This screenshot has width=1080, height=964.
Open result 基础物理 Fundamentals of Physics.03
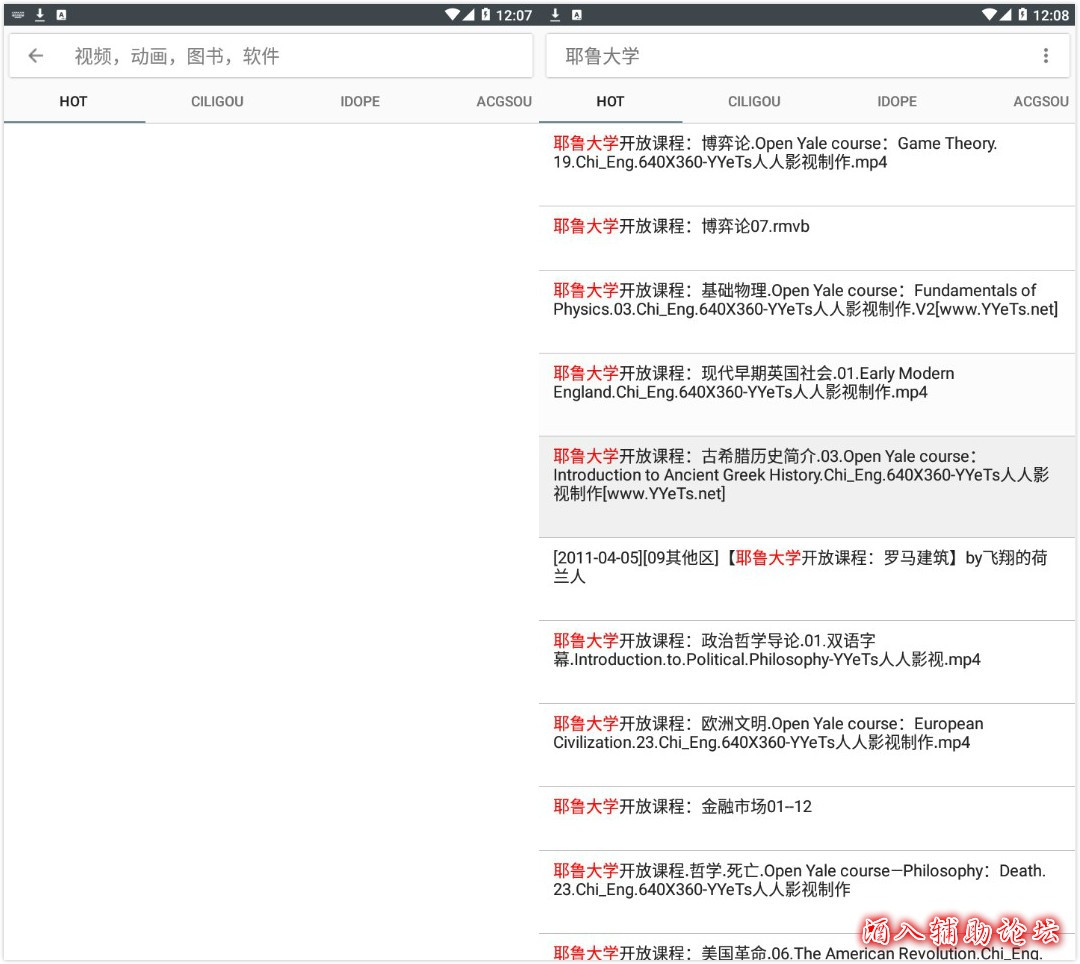click(807, 312)
